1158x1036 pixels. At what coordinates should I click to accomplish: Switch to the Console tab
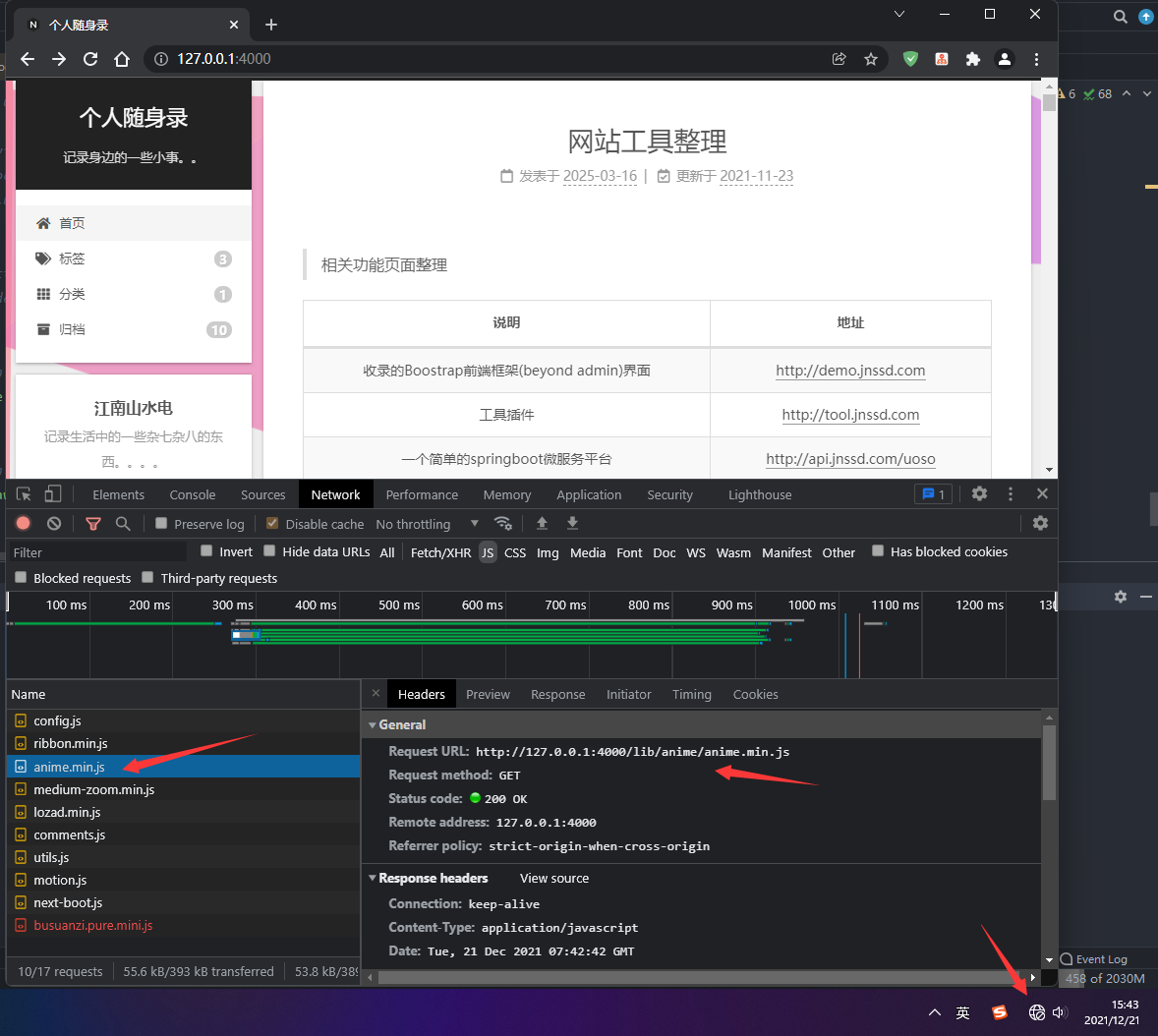pos(192,495)
